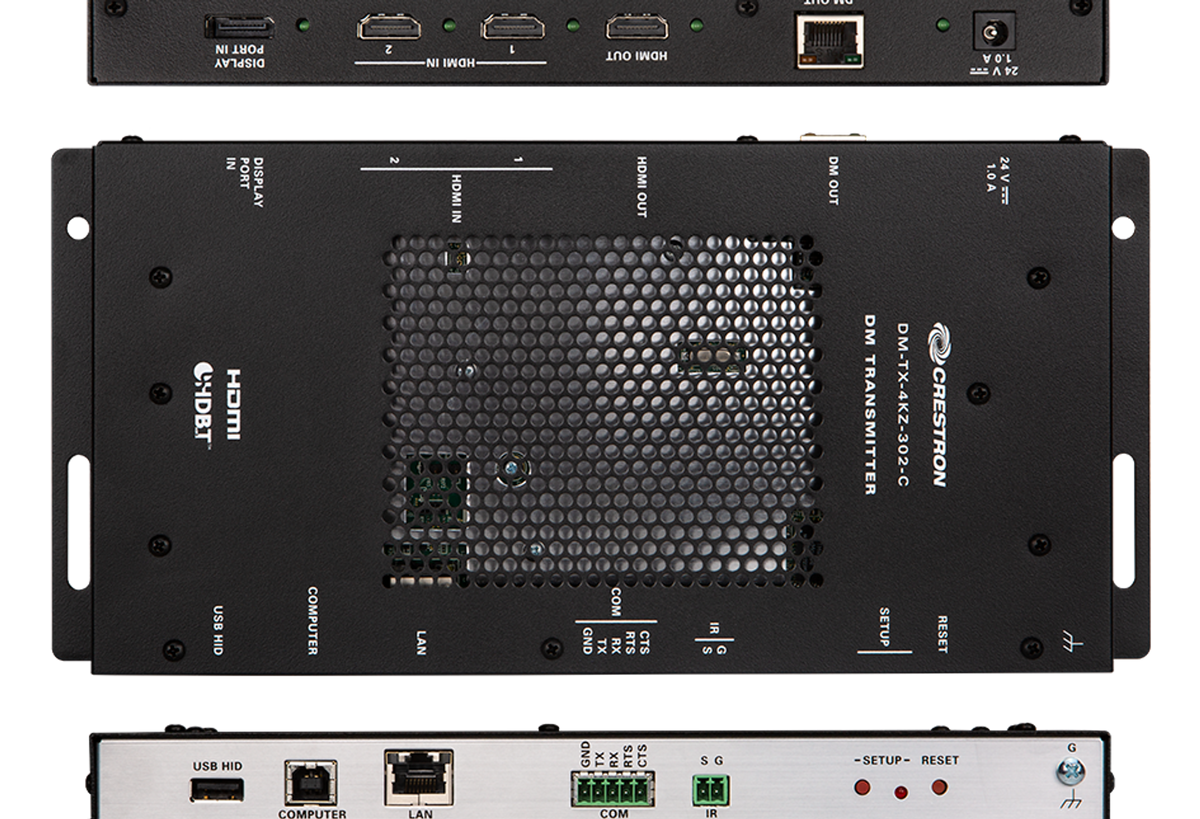This screenshot has height=819, width=1200.
Task: Click the "COMPUTER" label on top cover
Action: click(312, 621)
